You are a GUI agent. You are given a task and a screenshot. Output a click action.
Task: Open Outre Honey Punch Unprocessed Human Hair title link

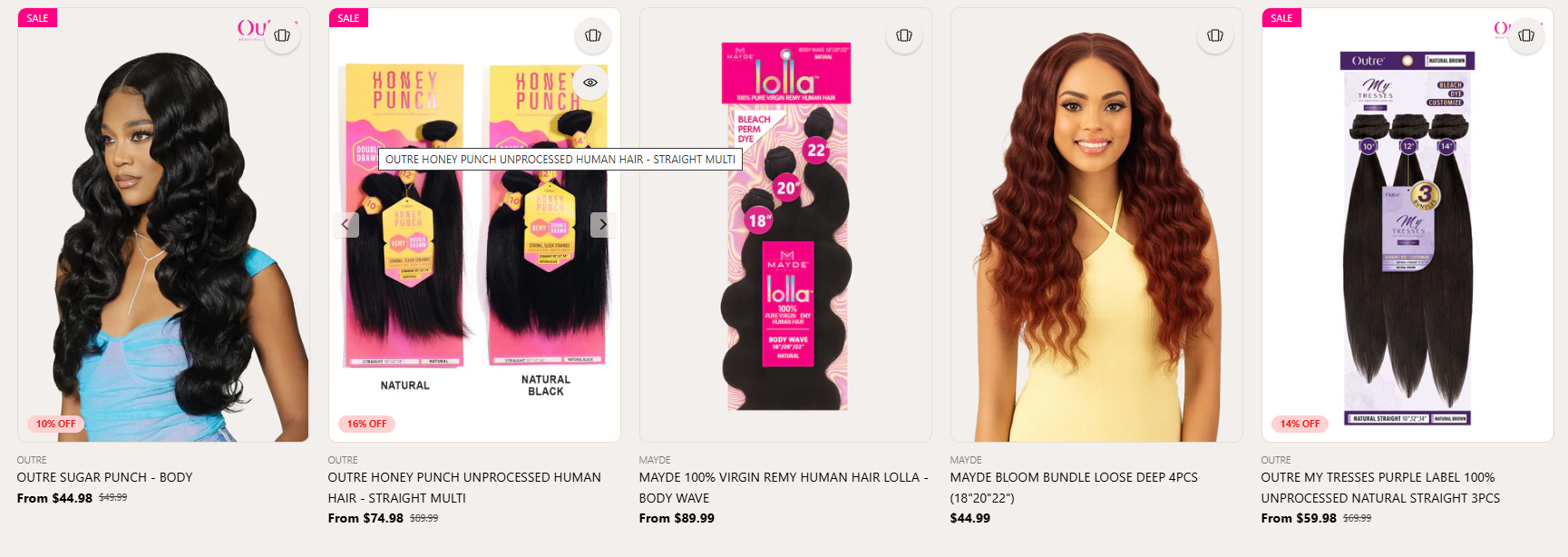pos(464,487)
